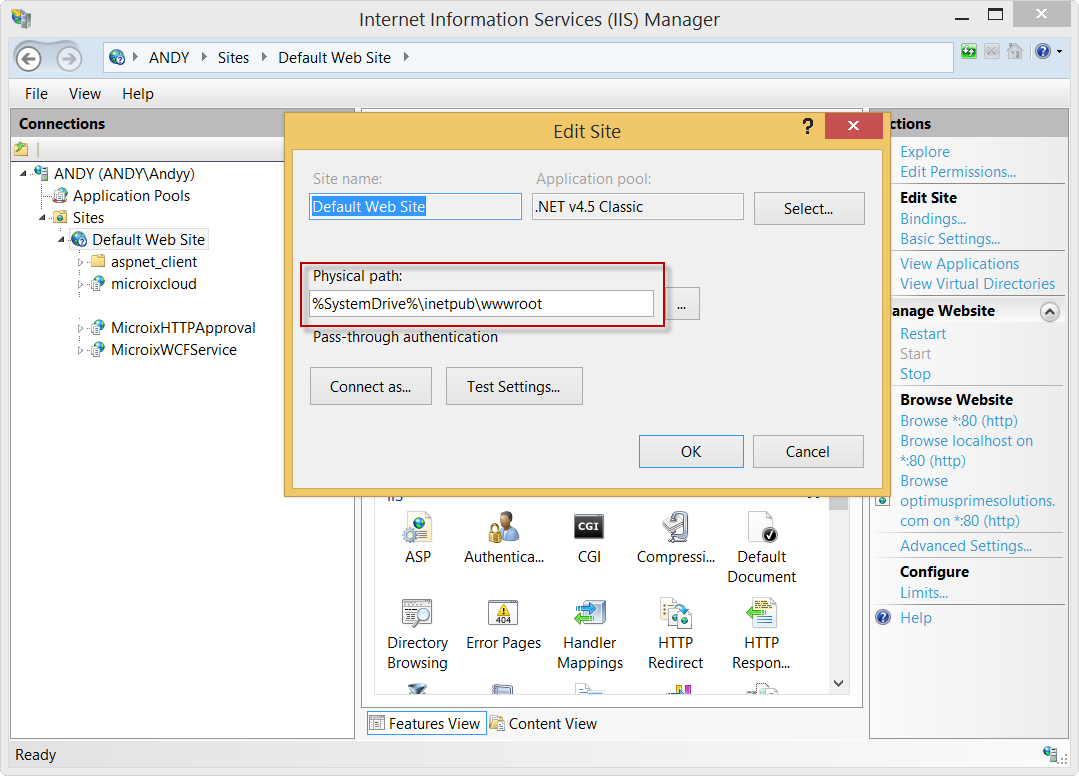Open the File menu
The image size is (1079, 776).
click(x=36, y=94)
